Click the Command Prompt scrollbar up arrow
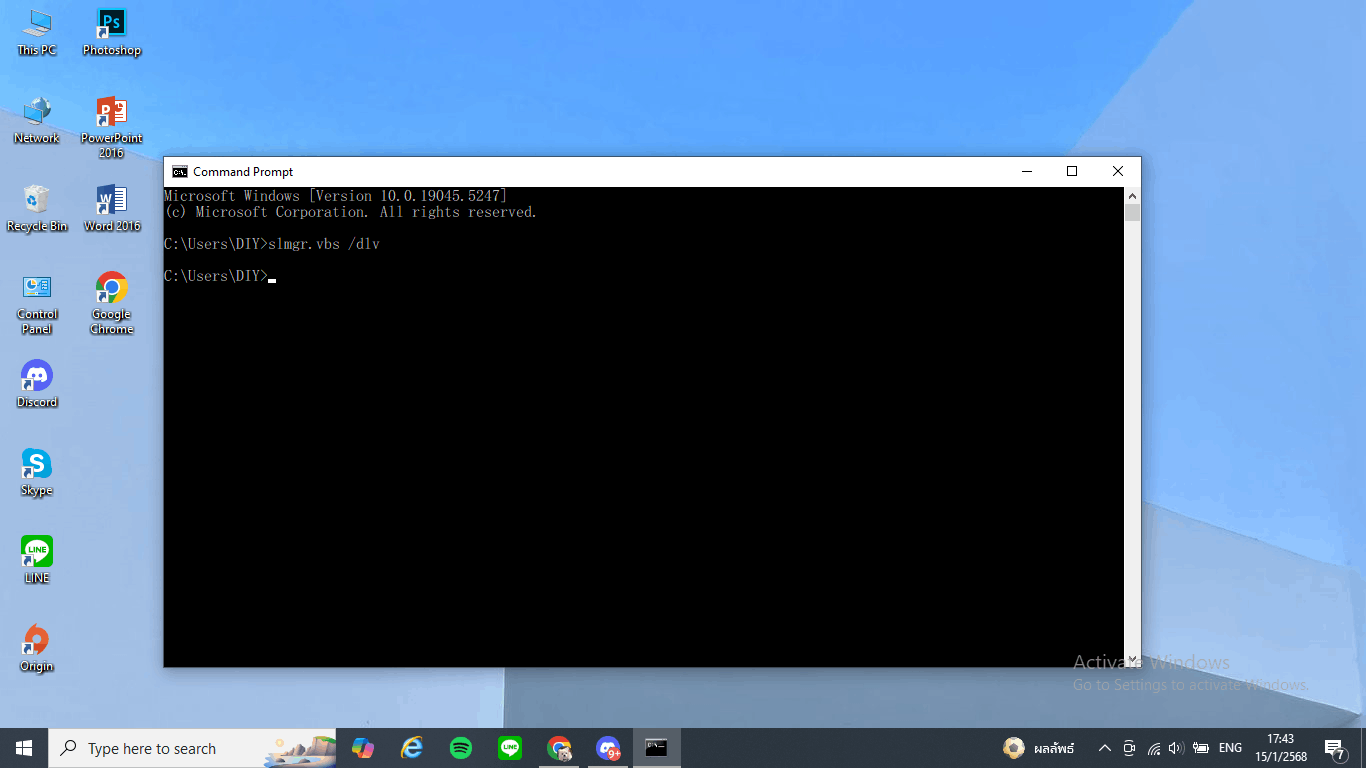The width and height of the screenshot is (1366, 768). coord(1132,196)
